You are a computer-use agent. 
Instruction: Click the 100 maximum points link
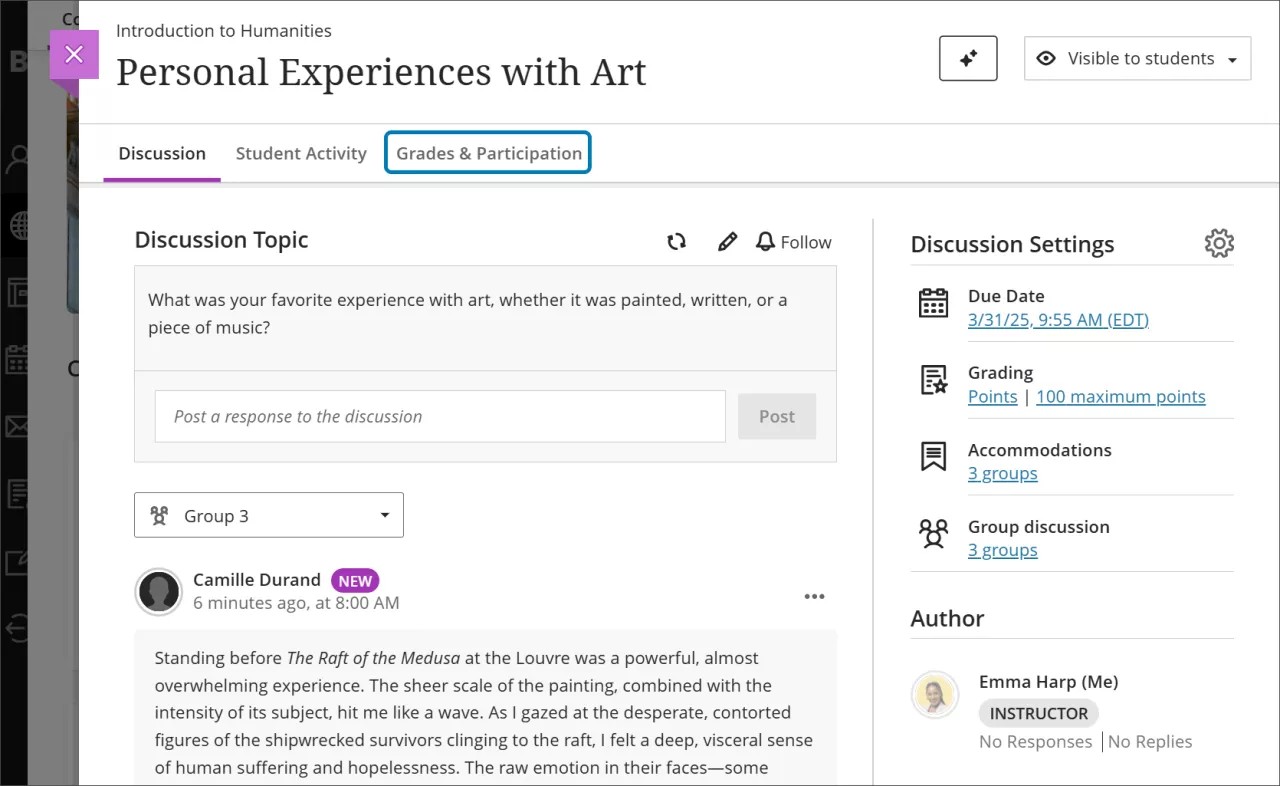[x=1120, y=396]
